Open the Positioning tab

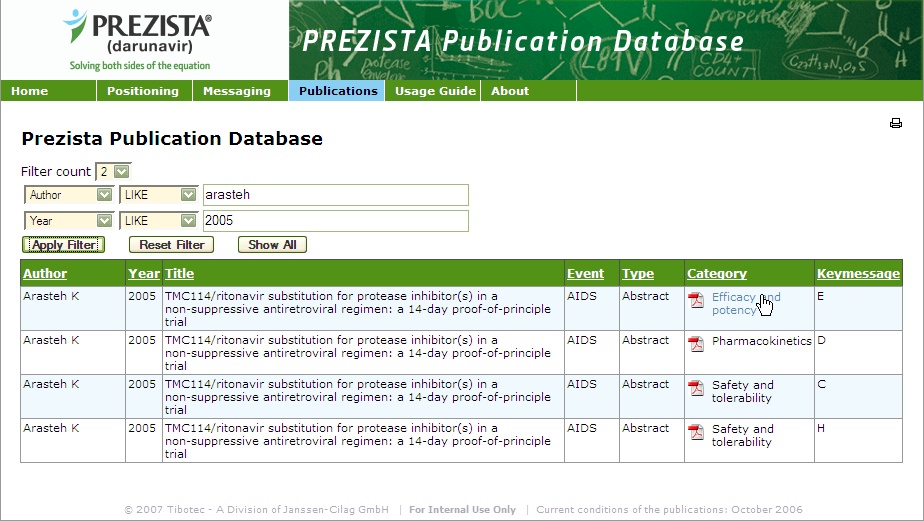[144, 91]
